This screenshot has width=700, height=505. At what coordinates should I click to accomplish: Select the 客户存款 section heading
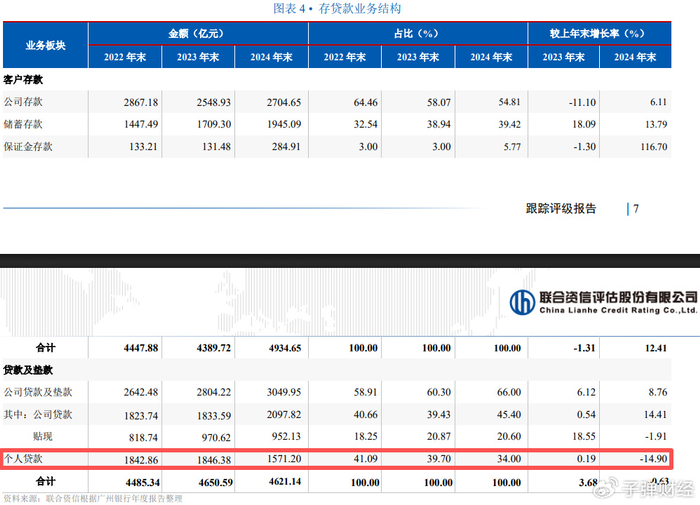click(23, 79)
